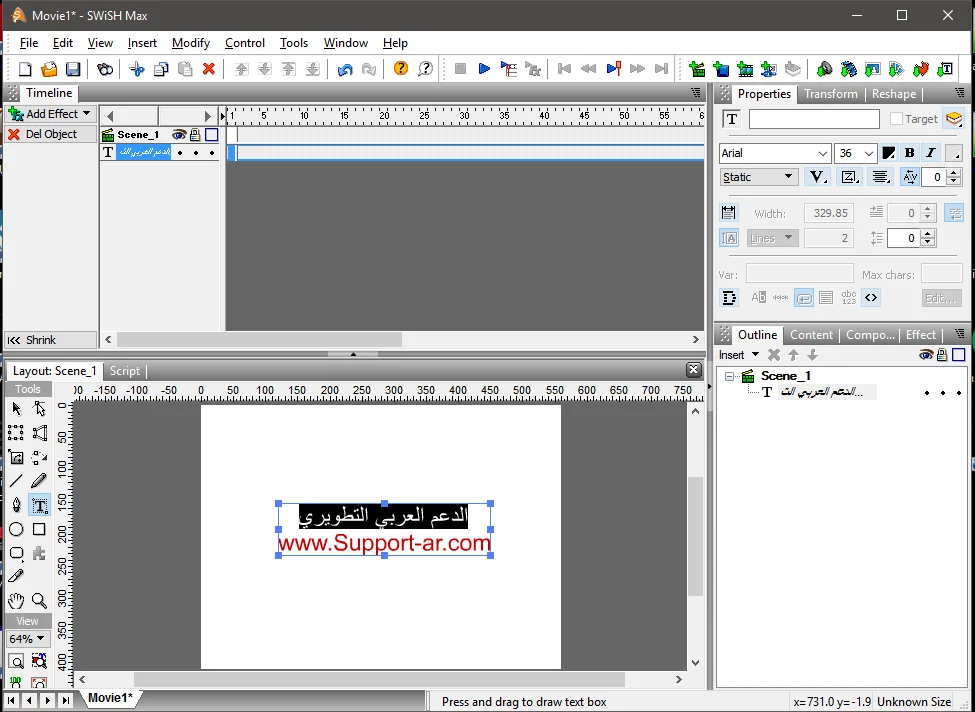Toggle Scene_1 visibility eye in timeline
Viewport: 975px width, 712px height.
point(179,135)
